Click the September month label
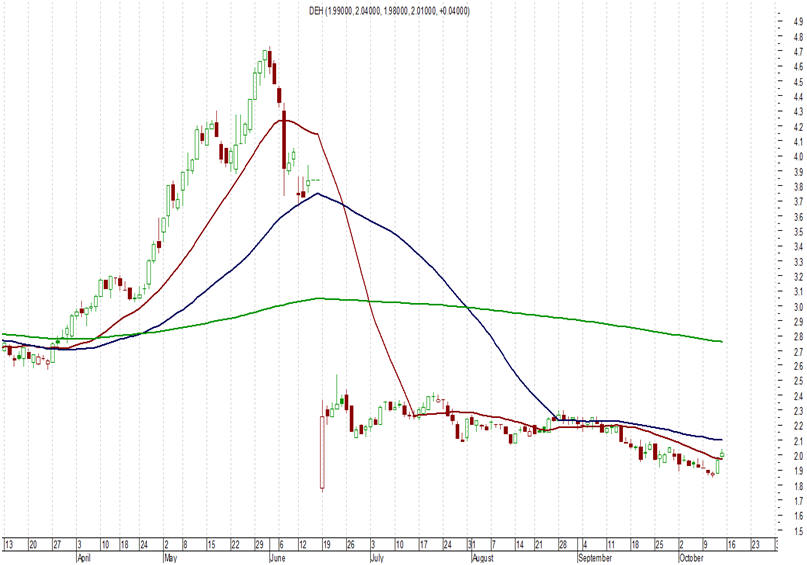The height and width of the screenshot is (565, 807). click(594, 558)
